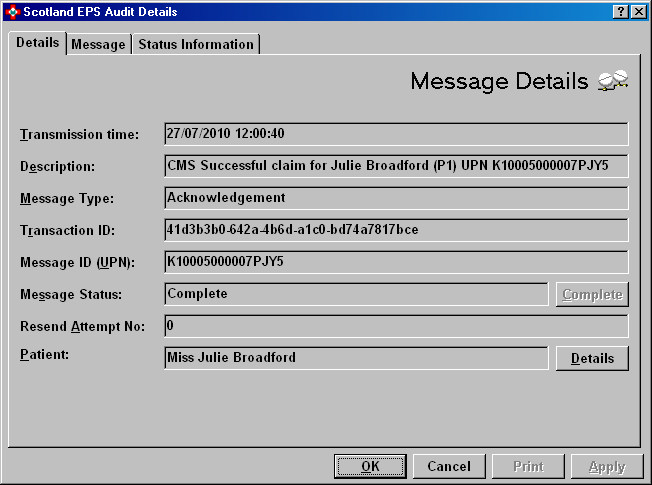This screenshot has height=485, width=652.
Task: Click the Apply button
Action: point(607,466)
